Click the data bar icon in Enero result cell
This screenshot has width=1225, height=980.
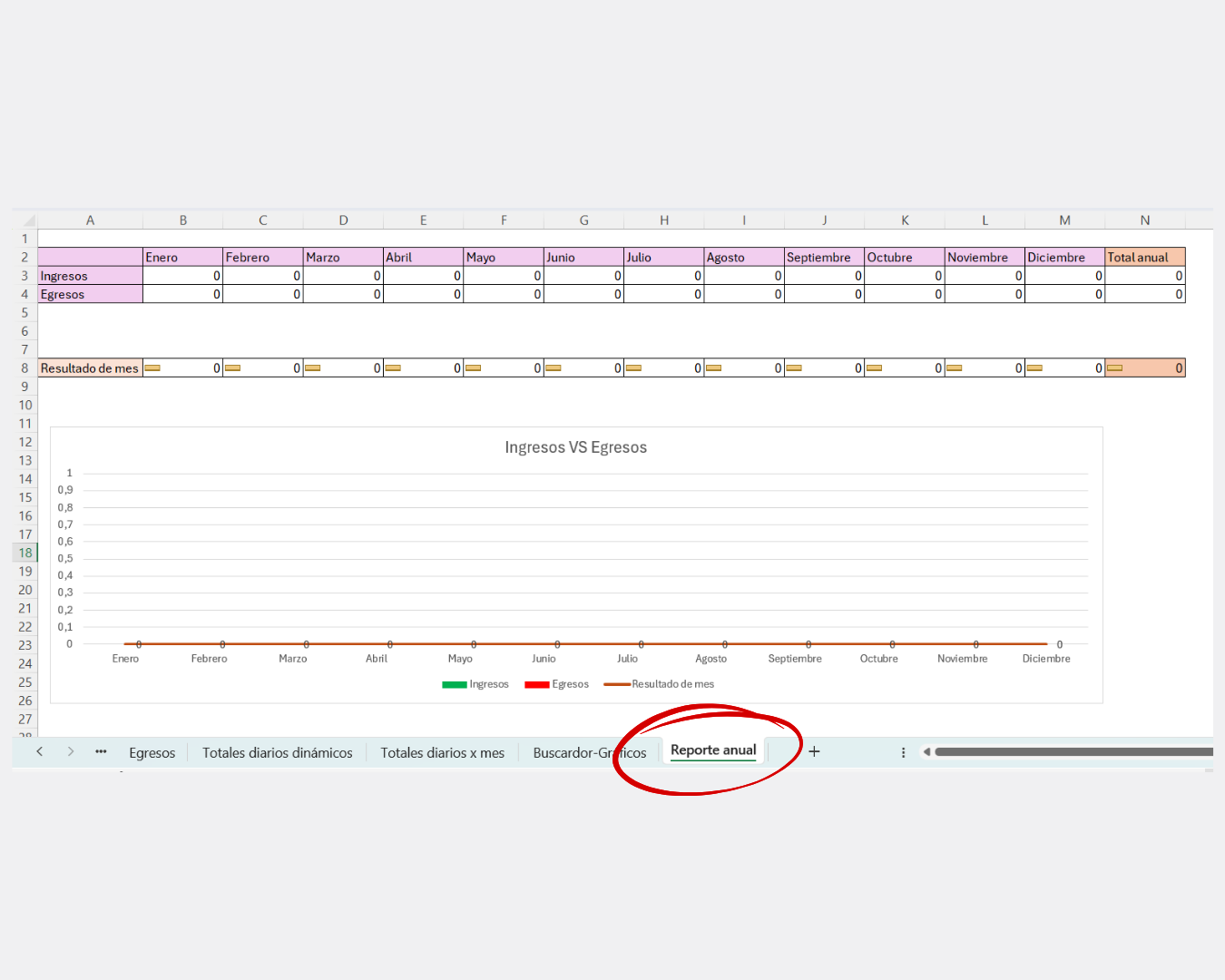click(152, 368)
